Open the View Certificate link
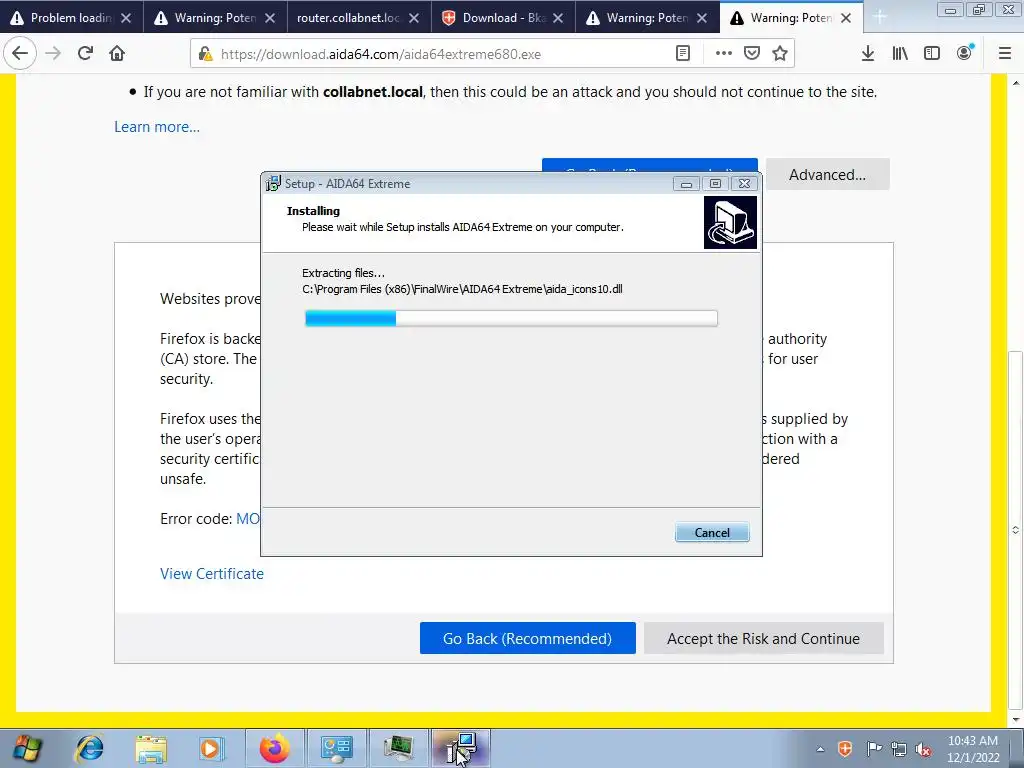This screenshot has height=768, width=1024. 212,573
